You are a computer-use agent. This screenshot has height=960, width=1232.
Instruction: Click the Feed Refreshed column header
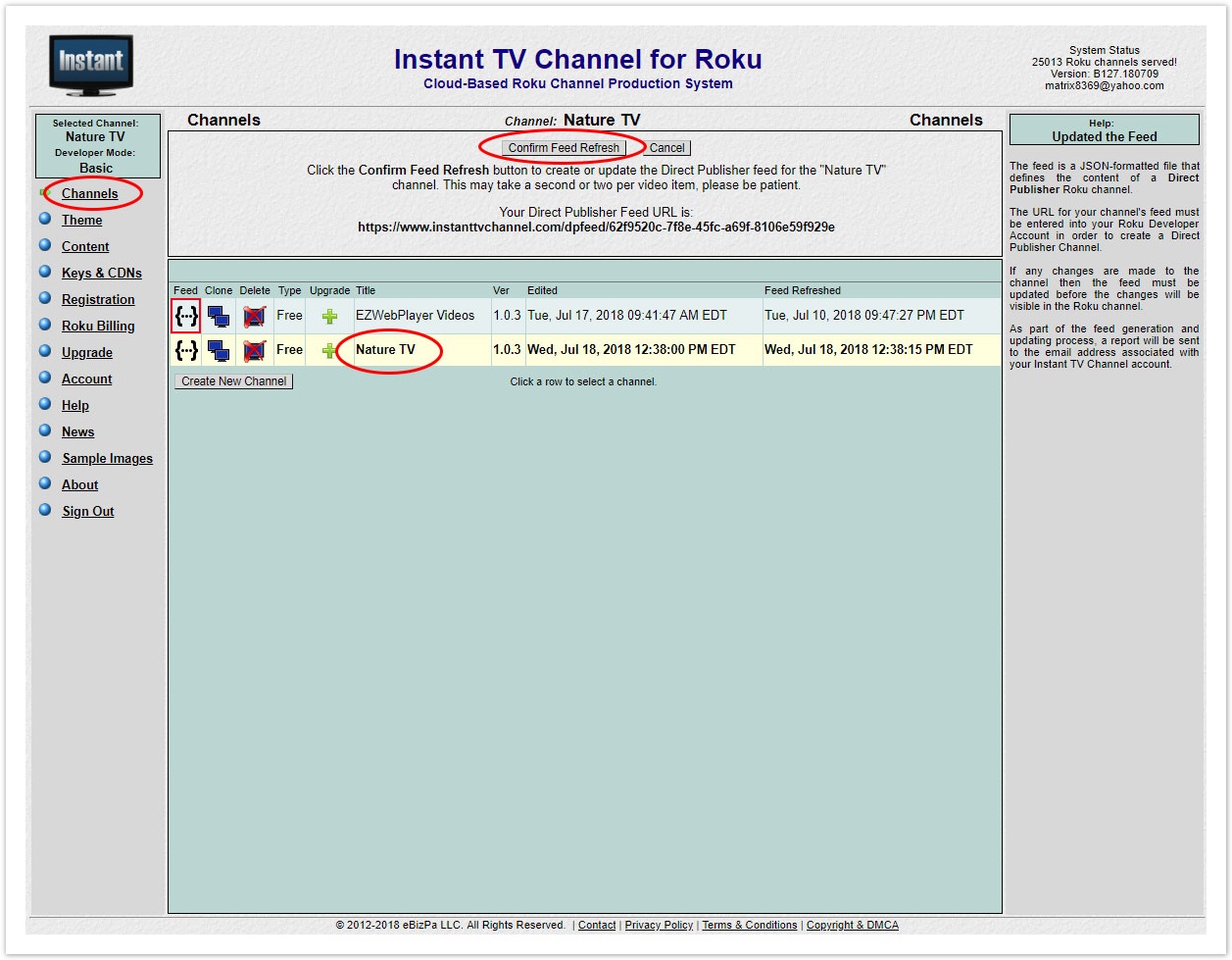803,290
